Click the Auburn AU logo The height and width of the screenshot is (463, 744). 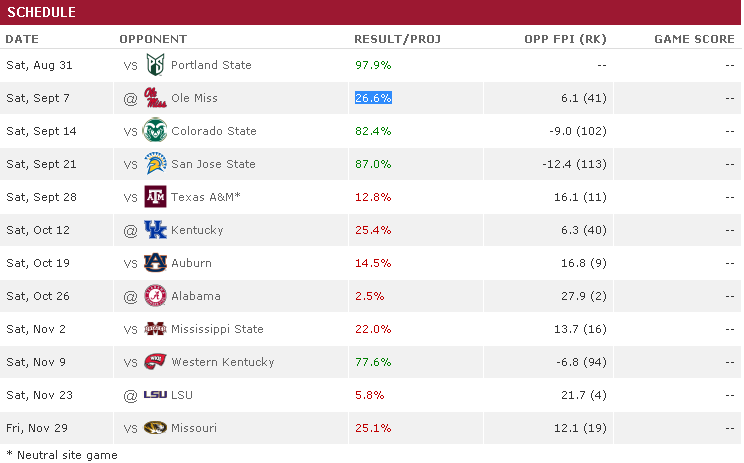pos(155,263)
